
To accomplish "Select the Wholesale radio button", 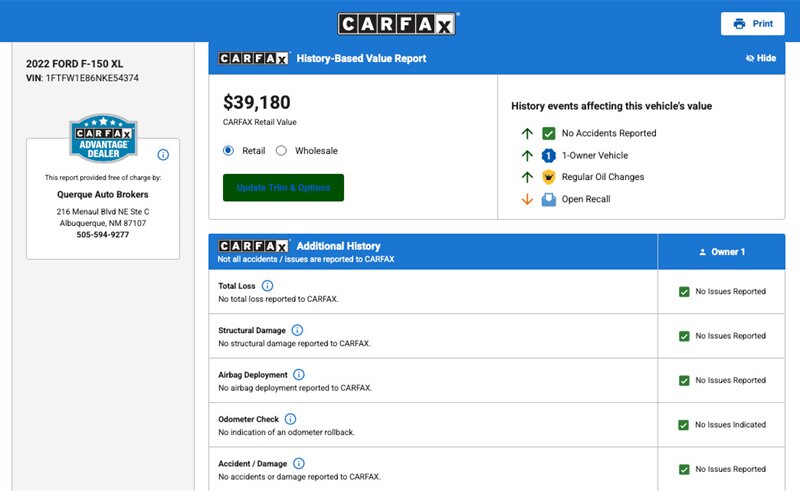I will [281, 151].
